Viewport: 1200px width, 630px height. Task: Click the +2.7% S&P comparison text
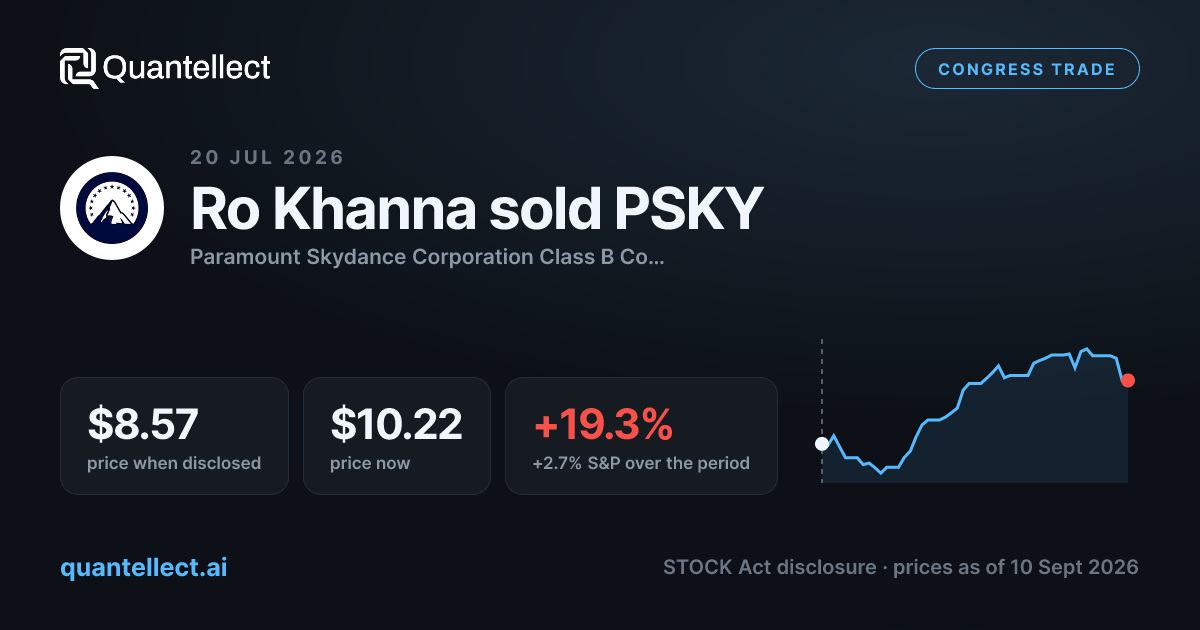pyautogui.click(x=641, y=463)
